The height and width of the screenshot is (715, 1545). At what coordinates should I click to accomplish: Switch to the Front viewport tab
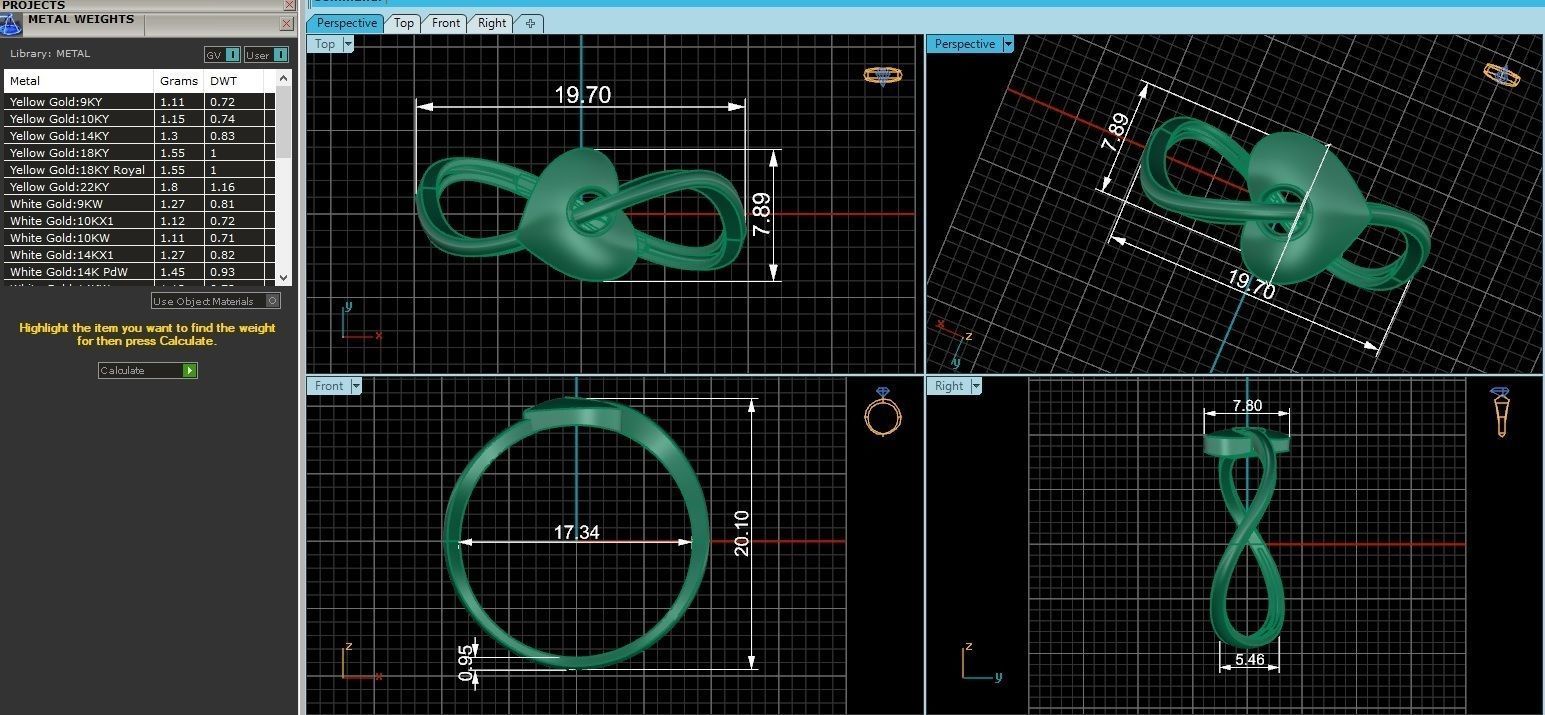(446, 23)
